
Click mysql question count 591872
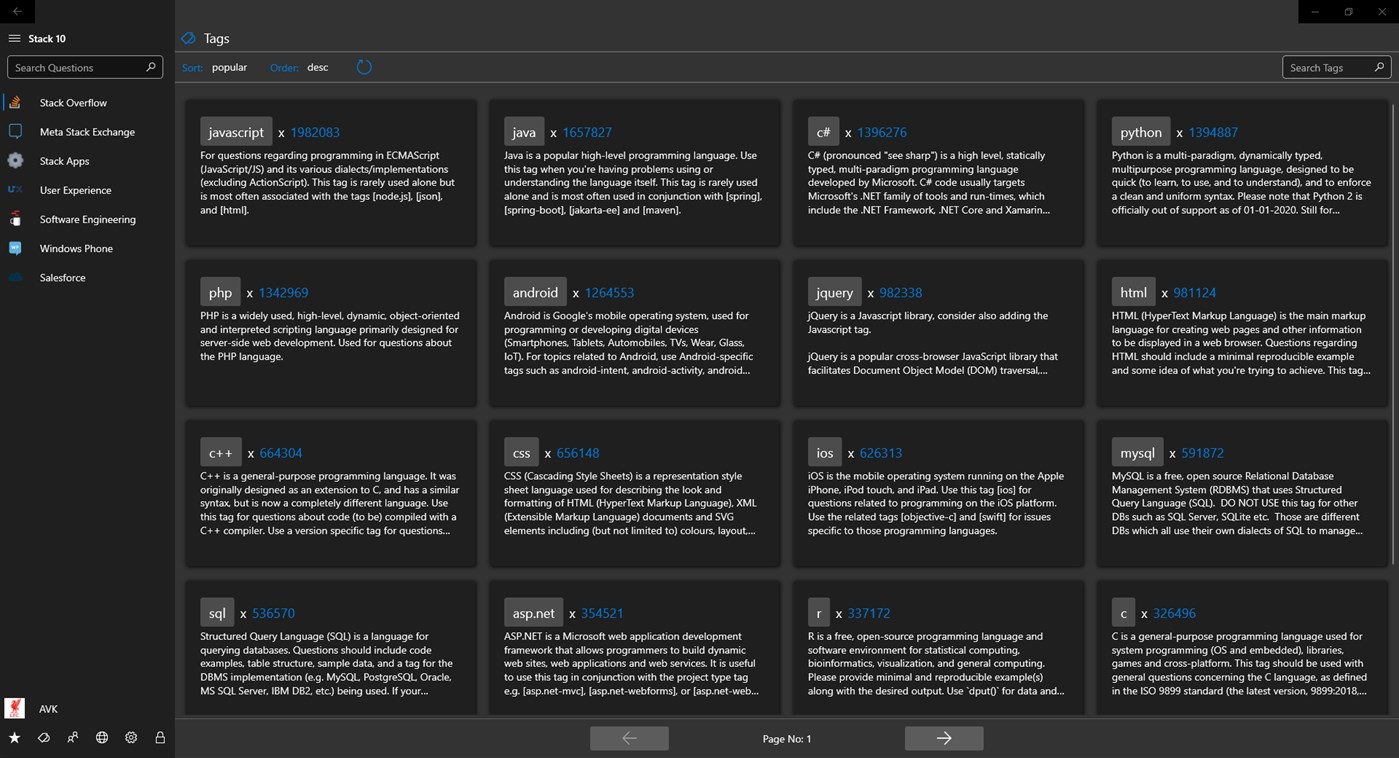(x=1202, y=452)
